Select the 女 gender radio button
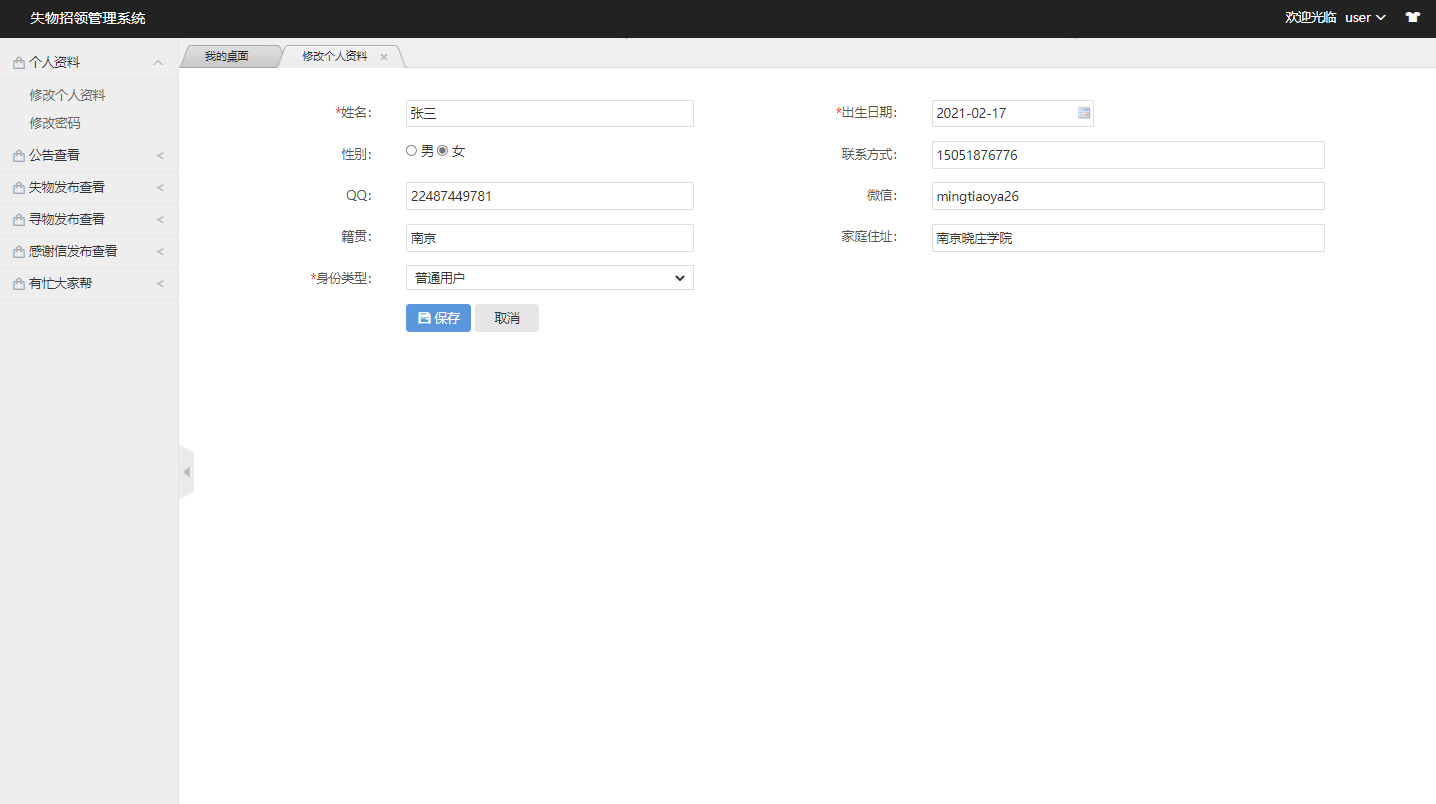1436x804 pixels. click(441, 150)
